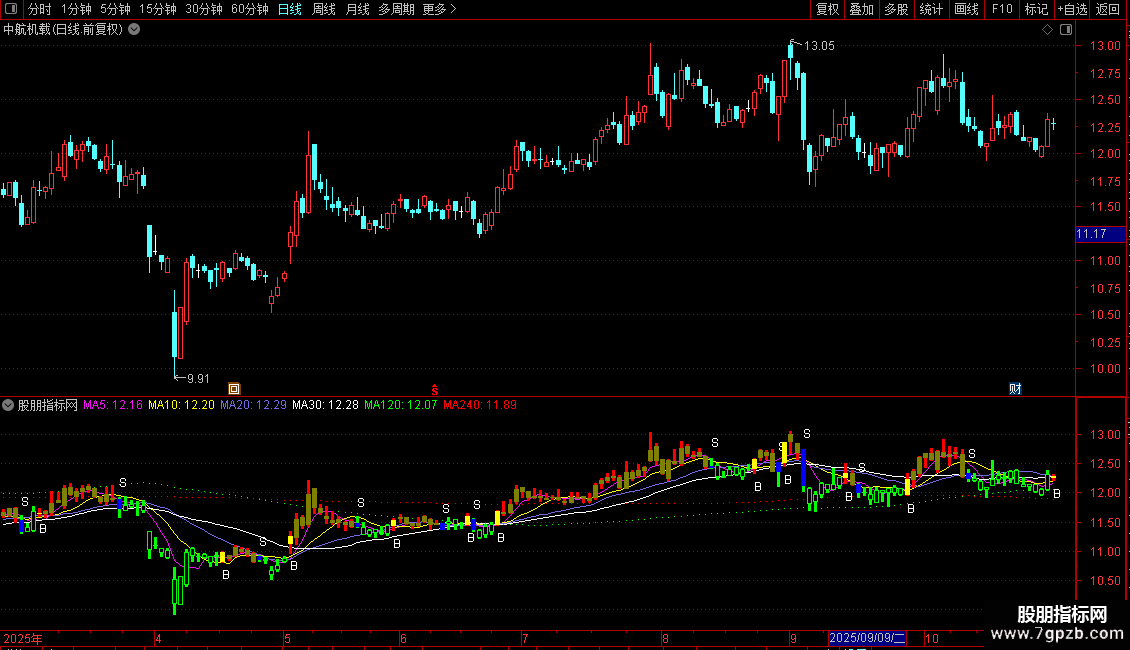Click the month 10 timeline marker
This screenshot has height=650, width=1130.
[932, 638]
